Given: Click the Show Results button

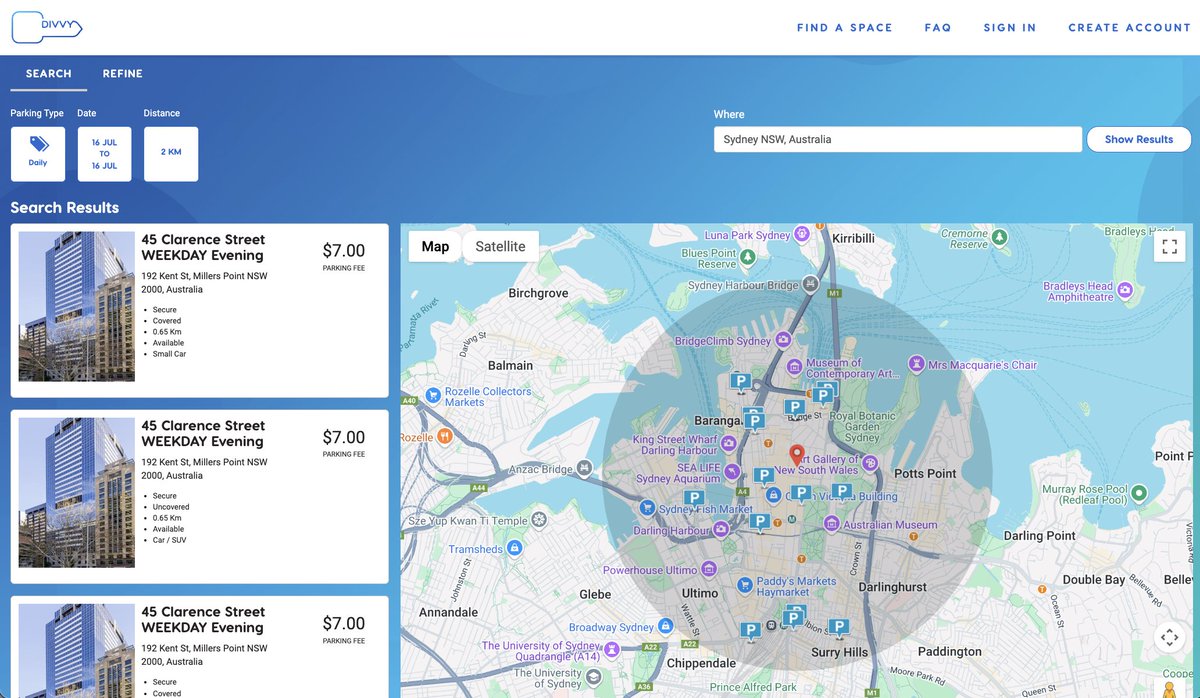Looking at the screenshot, I should [1139, 139].
